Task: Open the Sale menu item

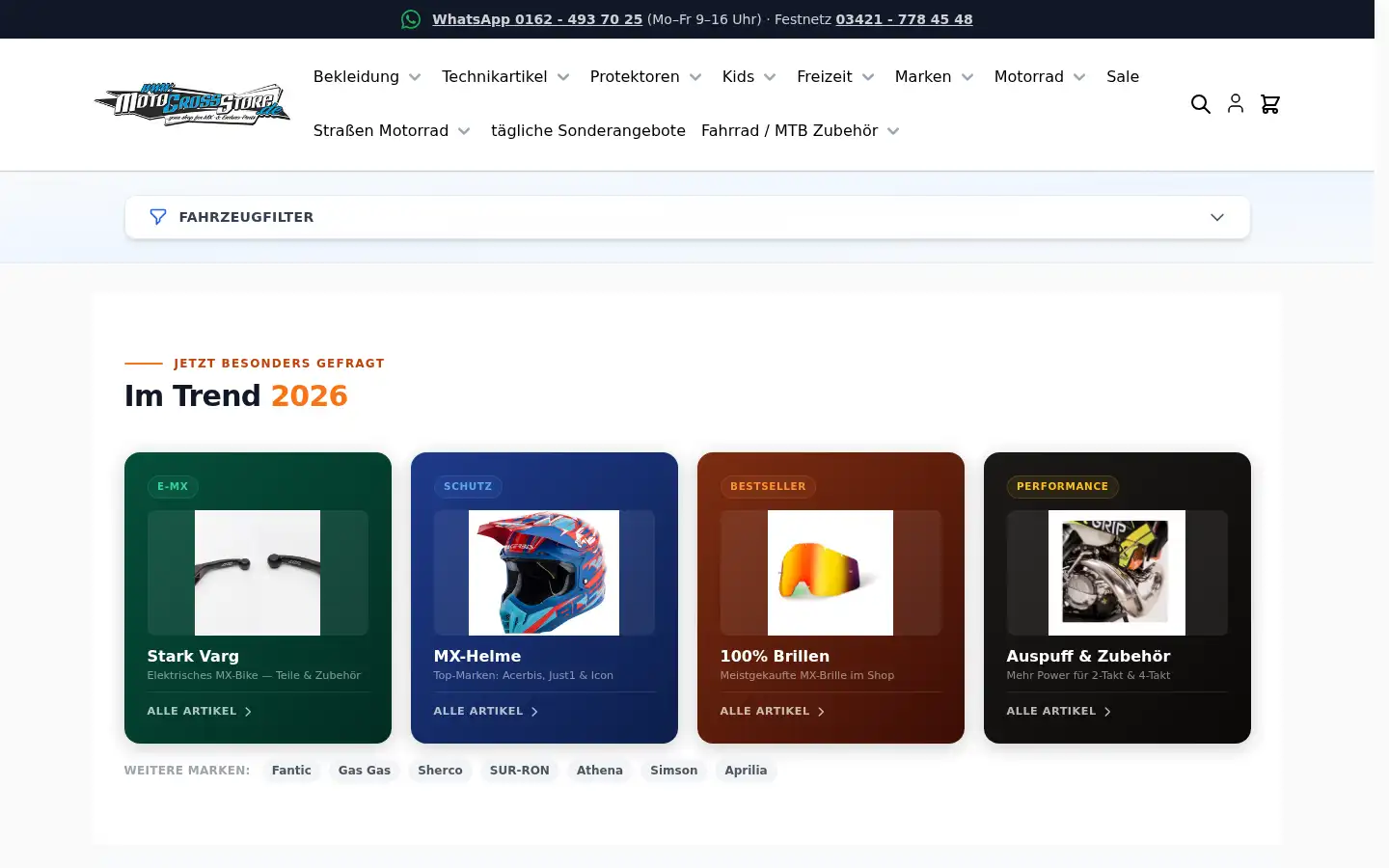Action: [x=1123, y=76]
